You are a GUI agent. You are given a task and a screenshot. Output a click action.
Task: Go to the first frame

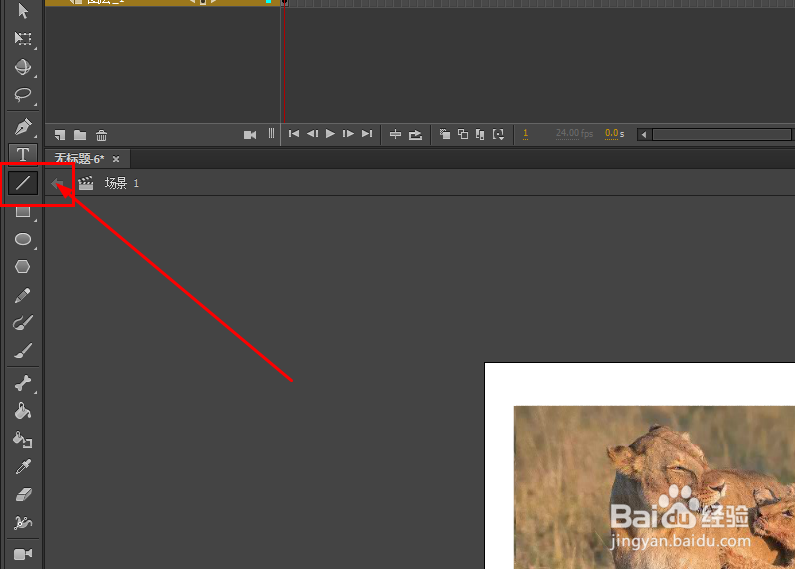294,133
